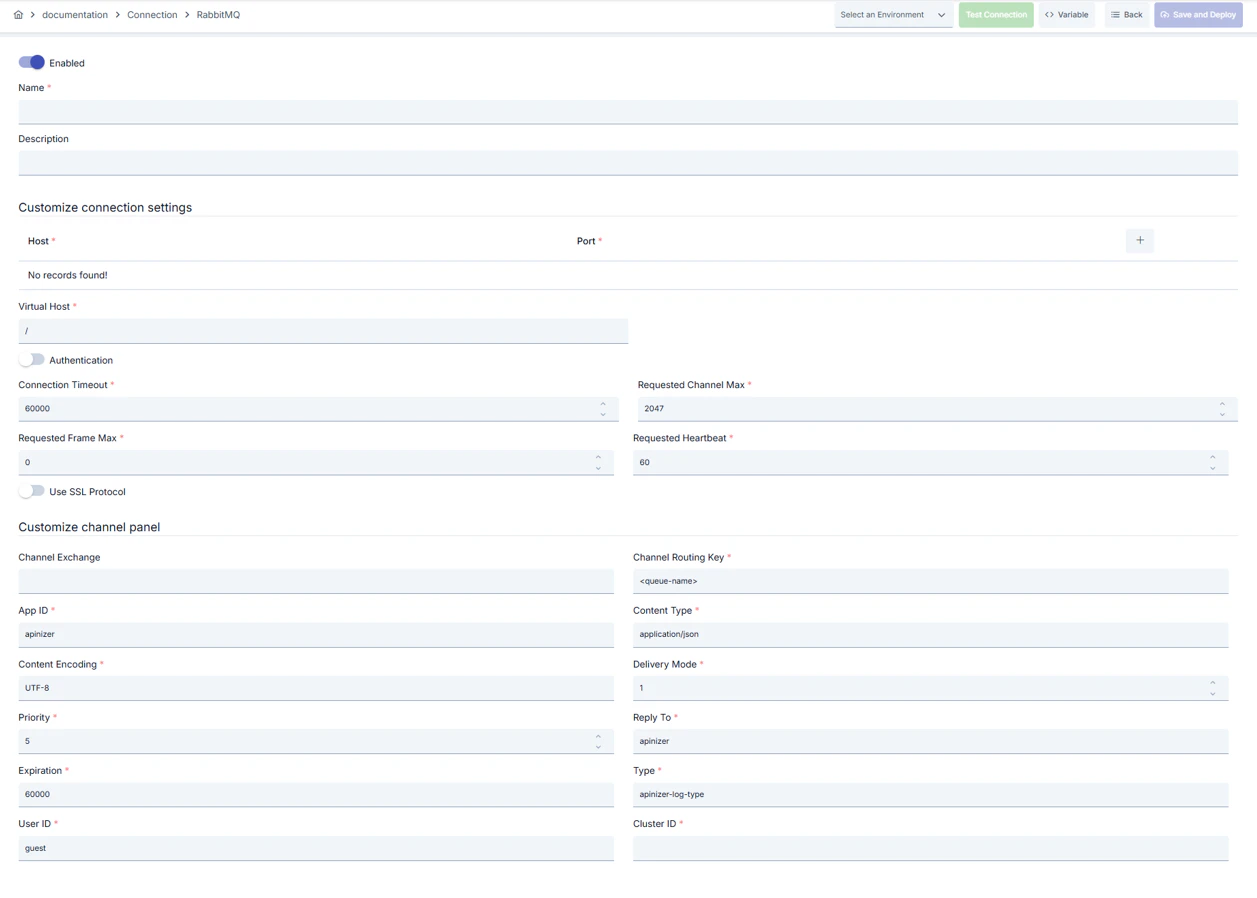Click the Content Encoding field
The height and width of the screenshot is (898, 1257).
point(316,688)
